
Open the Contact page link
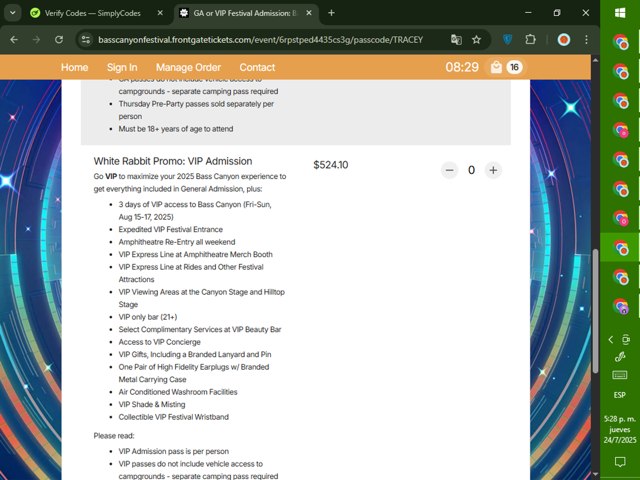tap(257, 67)
